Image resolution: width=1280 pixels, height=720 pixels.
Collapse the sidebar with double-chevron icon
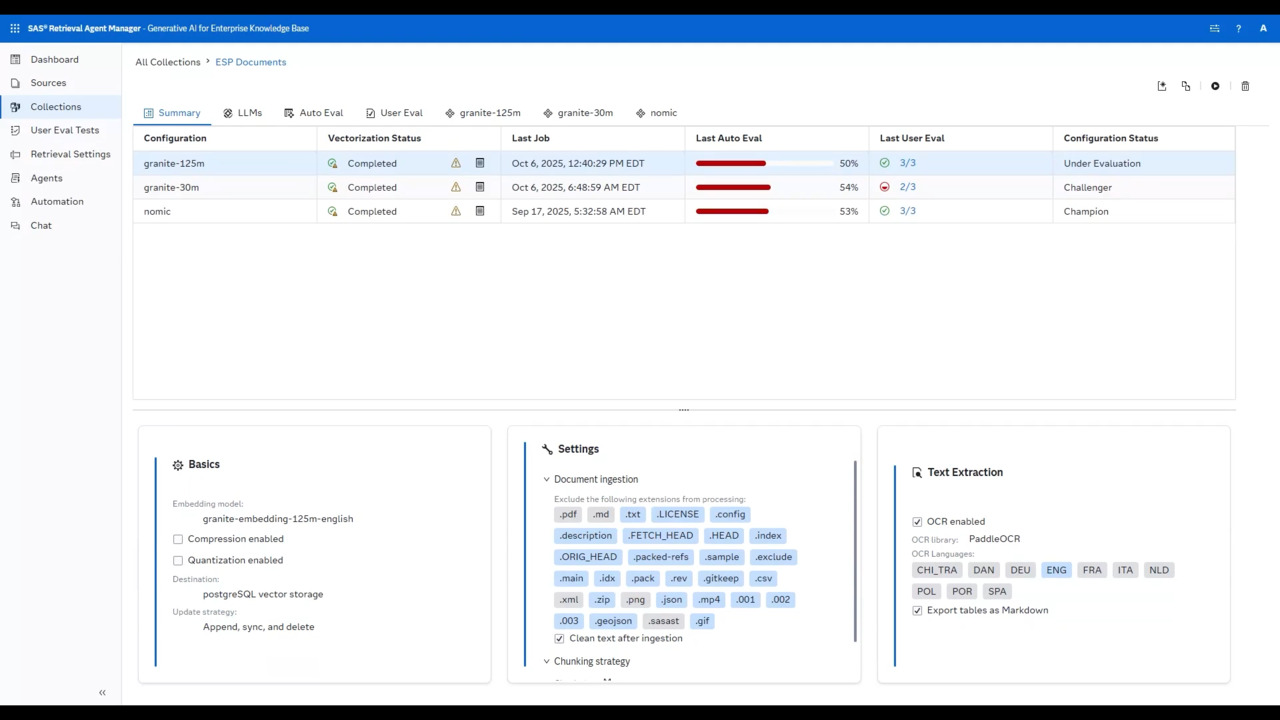(102, 693)
